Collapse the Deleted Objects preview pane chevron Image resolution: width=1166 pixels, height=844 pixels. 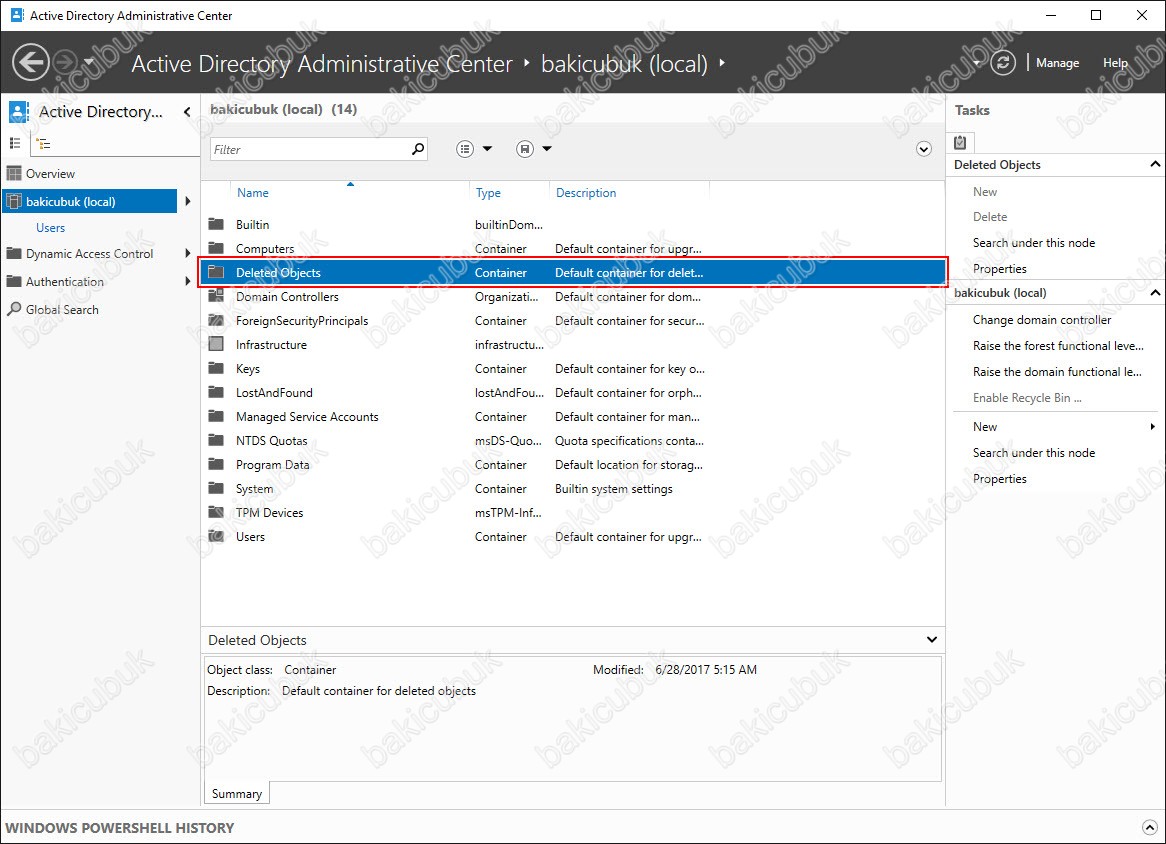932,640
